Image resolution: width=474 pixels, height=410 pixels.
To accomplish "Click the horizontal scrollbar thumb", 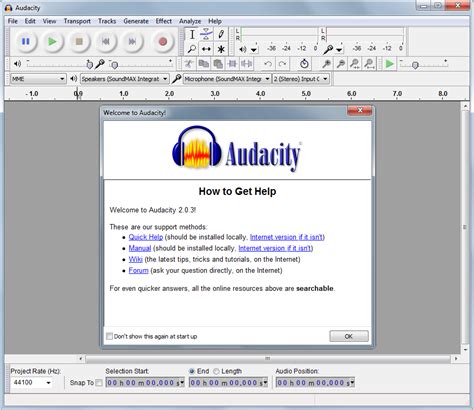I will 268,359.
